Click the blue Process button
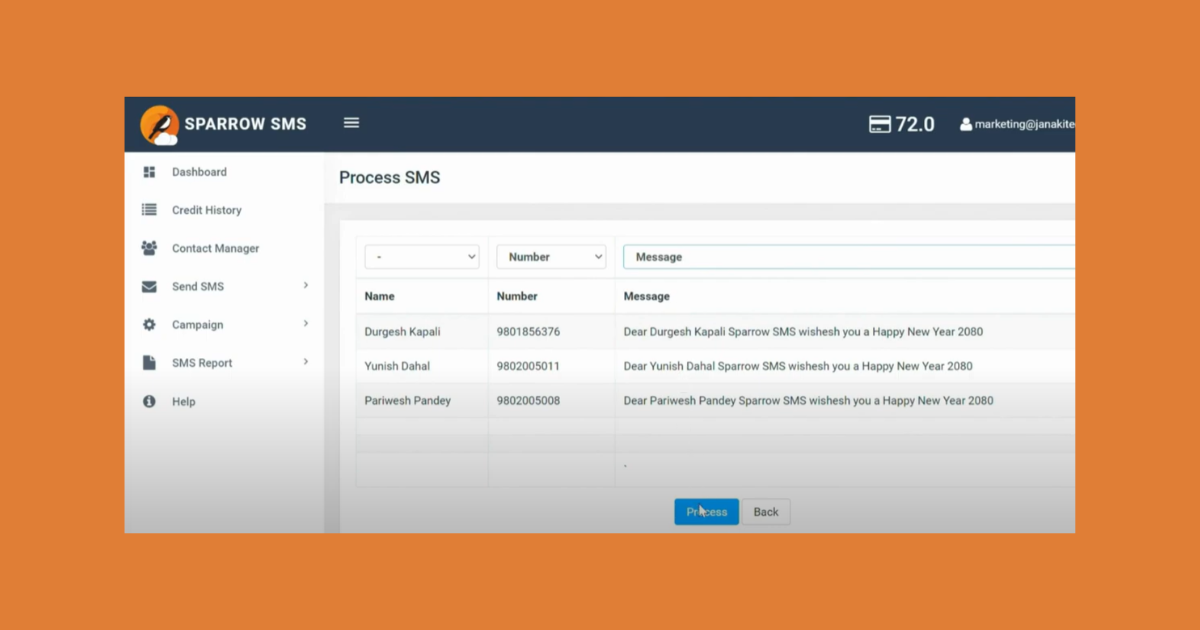1200x630 pixels. click(706, 512)
